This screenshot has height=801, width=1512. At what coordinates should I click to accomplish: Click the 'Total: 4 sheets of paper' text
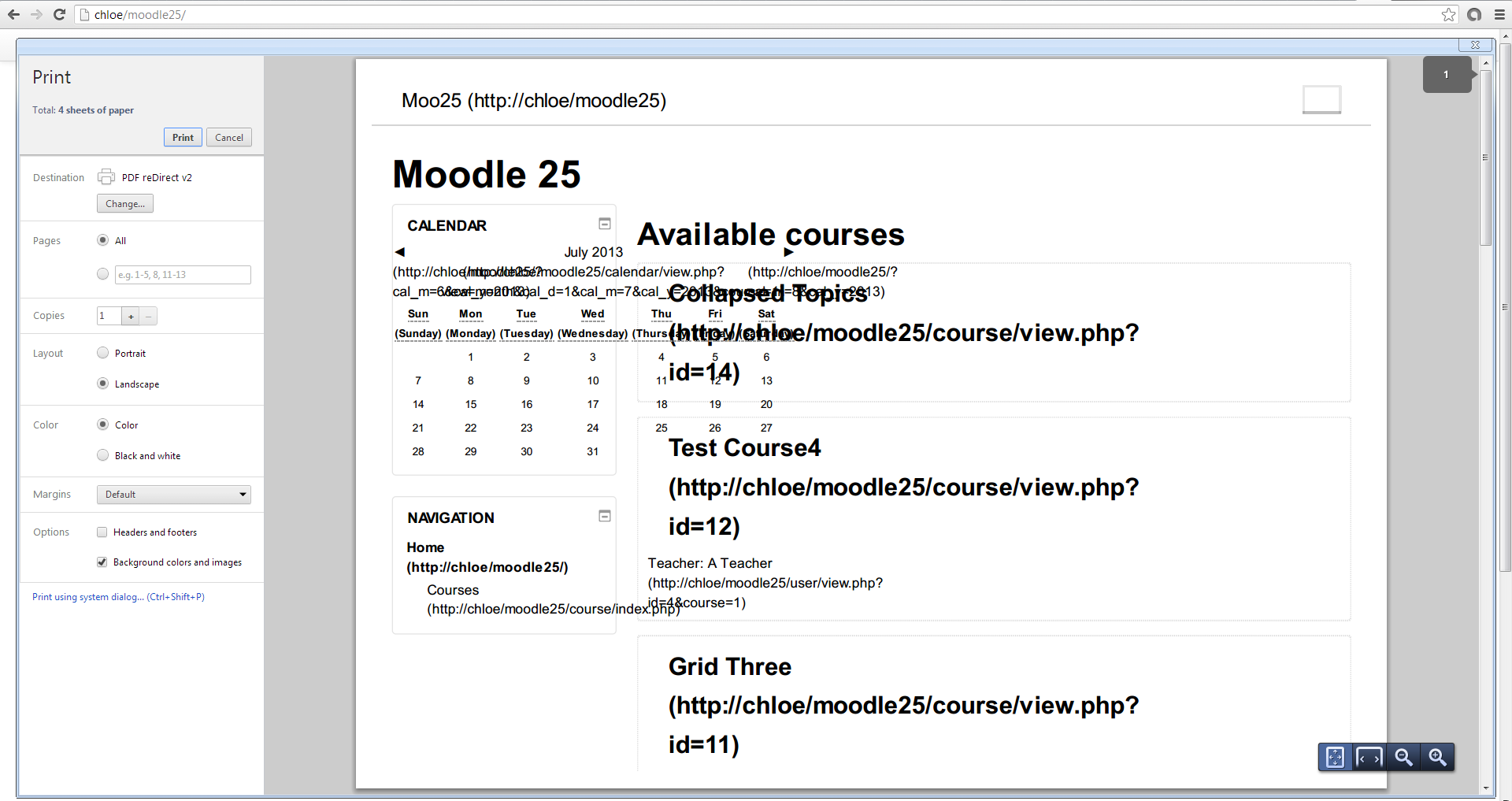tap(83, 110)
